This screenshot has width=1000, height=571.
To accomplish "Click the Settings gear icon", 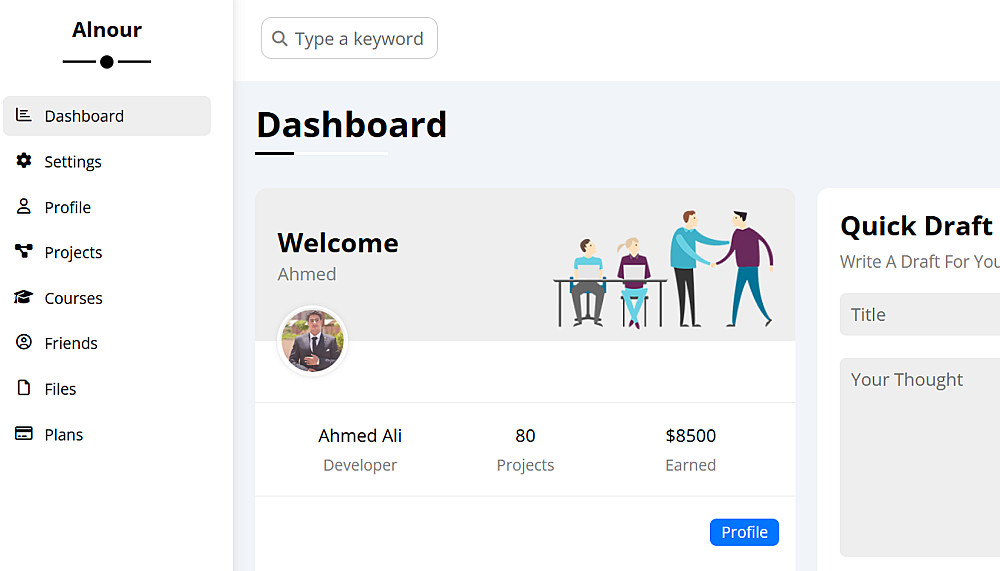I will click(24, 161).
